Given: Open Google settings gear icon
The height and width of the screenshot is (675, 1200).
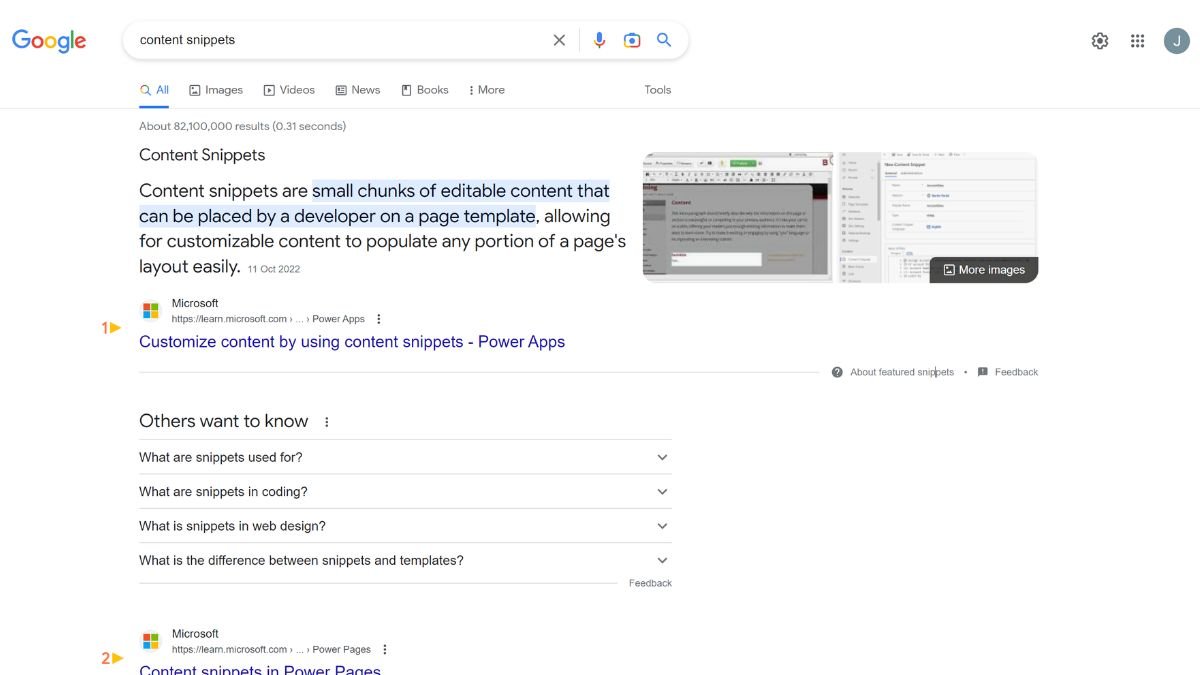Looking at the screenshot, I should click(1100, 41).
